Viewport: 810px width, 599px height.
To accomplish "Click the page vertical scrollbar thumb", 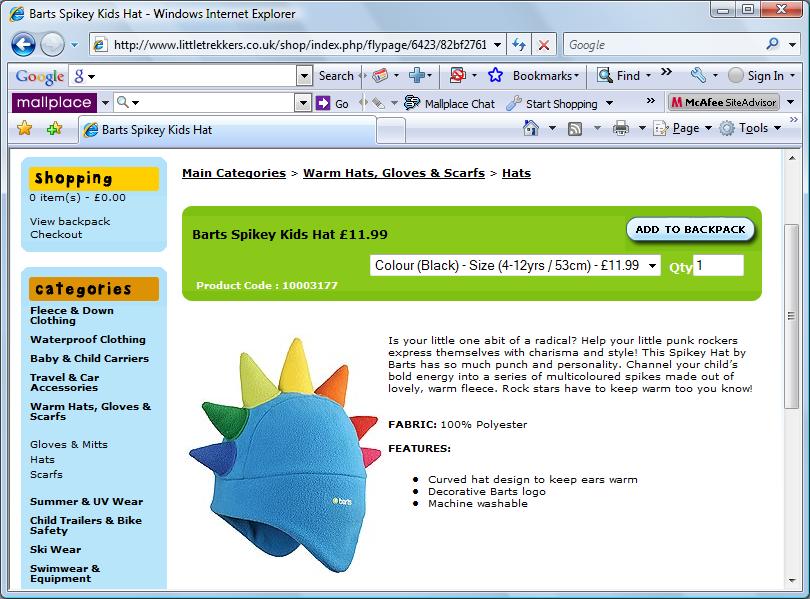I will point(791,316).
